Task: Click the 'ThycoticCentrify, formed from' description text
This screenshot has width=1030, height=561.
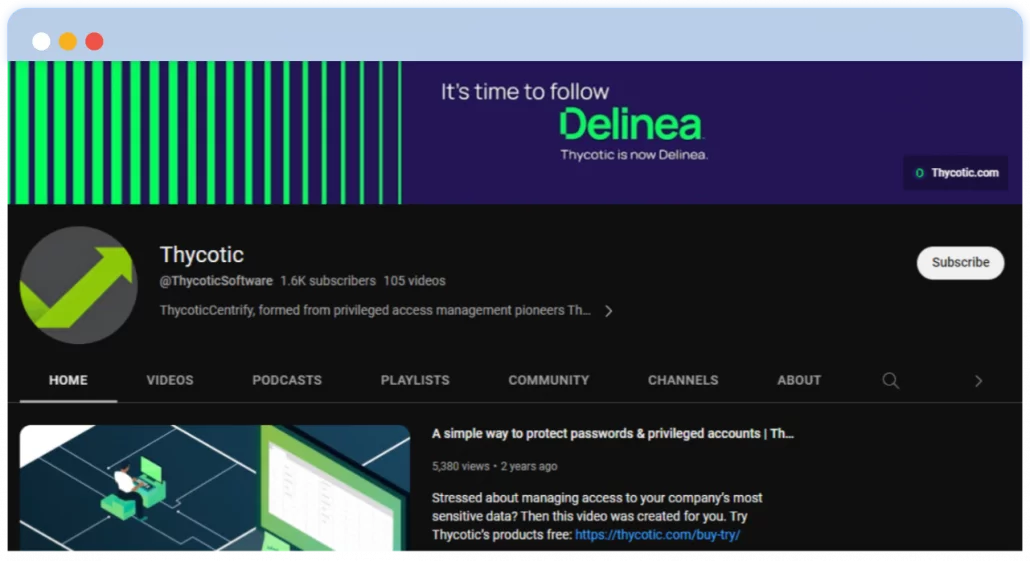Action: click(x=375, y=310)
